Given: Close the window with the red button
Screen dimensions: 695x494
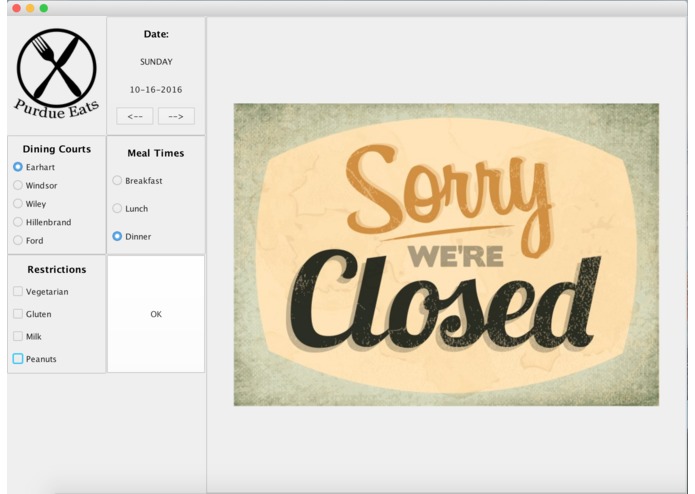Looking at the screenshot, I should (16, 8).
